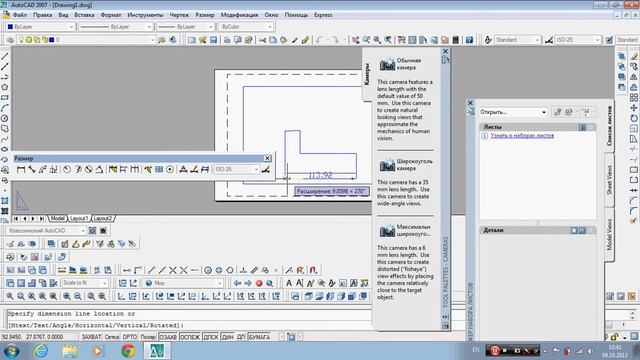Select the Baseline dimension tool

123,169
